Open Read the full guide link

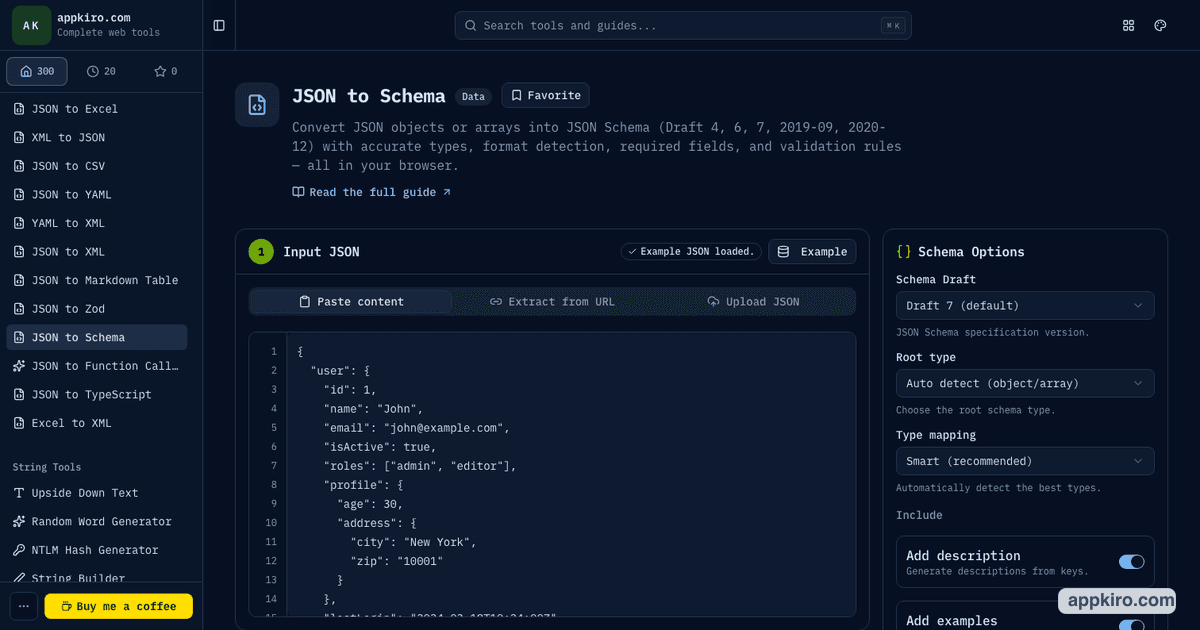(x=372, y=192)
